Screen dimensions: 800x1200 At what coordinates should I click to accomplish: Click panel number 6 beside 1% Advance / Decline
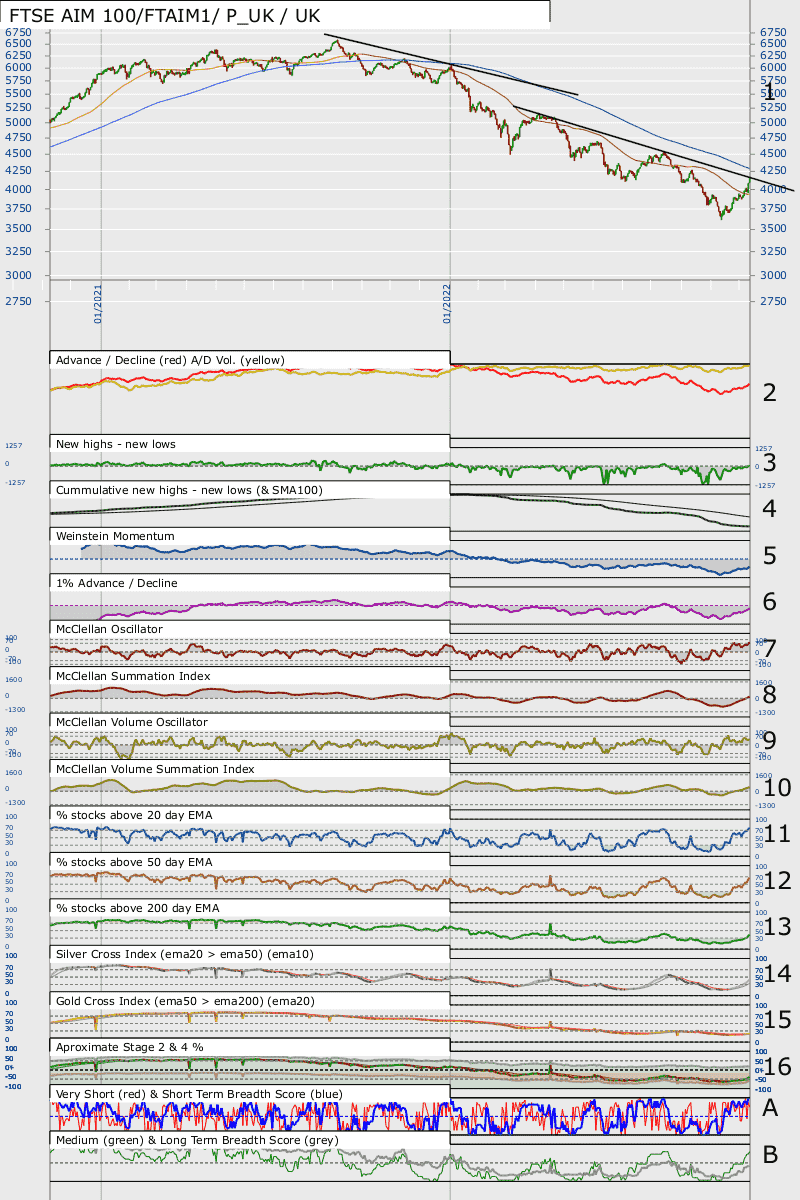tap(769, 602)
